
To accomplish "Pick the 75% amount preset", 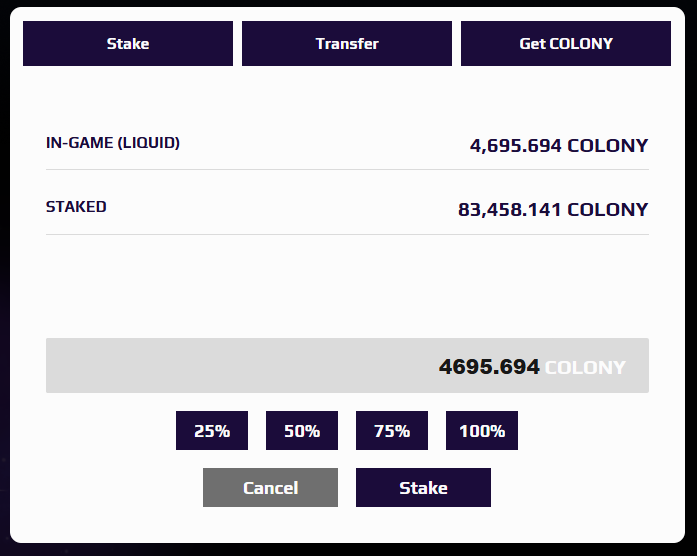I will coord(392,431).
